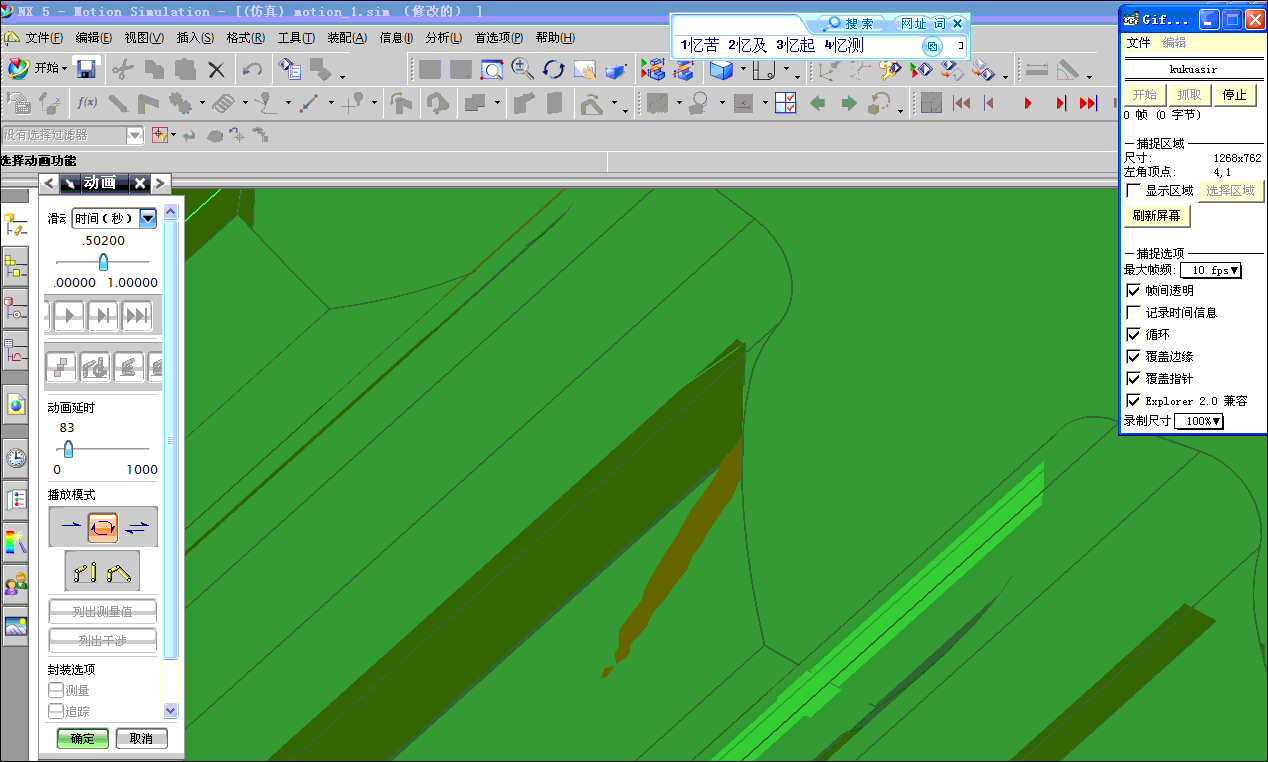Click the last-frame button in animation panel
Image resolution: width=1268 pixels, height=762 pixels.
pos(137,316)
